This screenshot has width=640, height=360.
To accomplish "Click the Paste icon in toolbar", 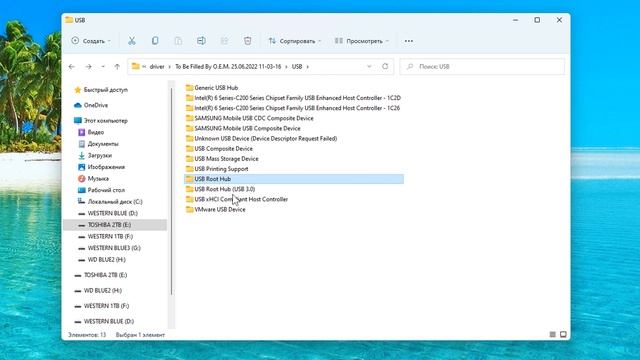I will [178, 41].
